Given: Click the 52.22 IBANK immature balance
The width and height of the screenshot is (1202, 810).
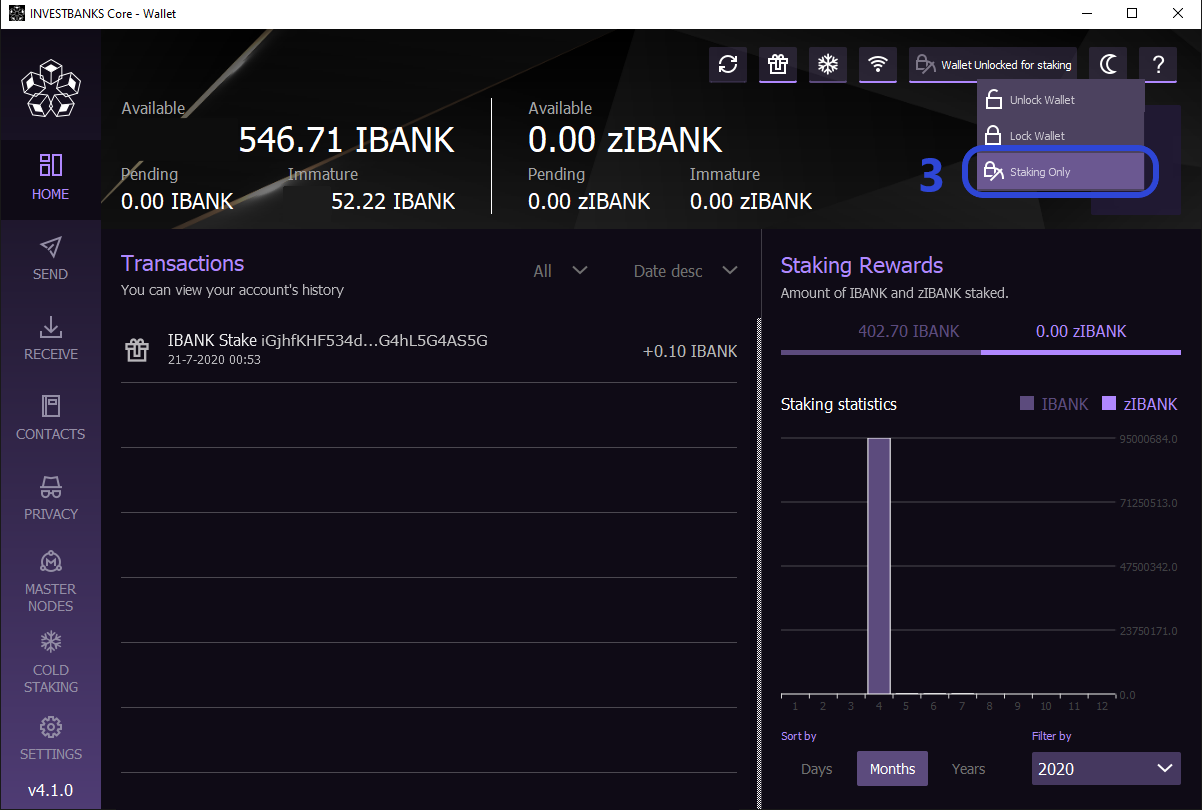Looking at the screenshot, I should coord(393,201).
